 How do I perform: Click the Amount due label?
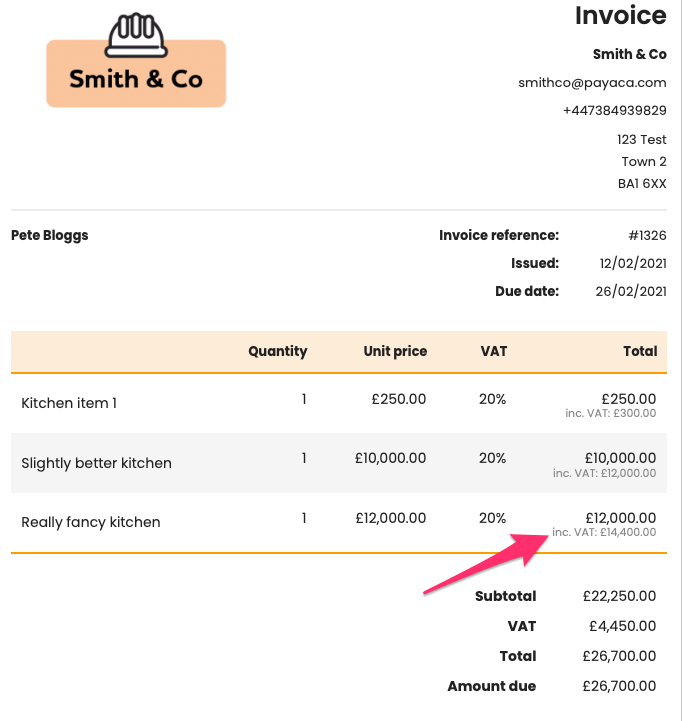[491, 686]
